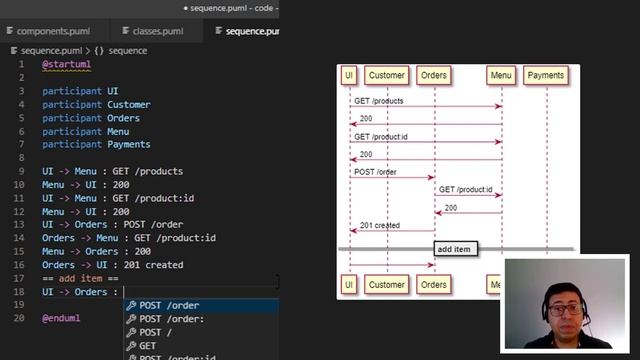Click the @enduml keyword on line 20
The width and height of the screenshot is (640, 360).
(61, 318)
